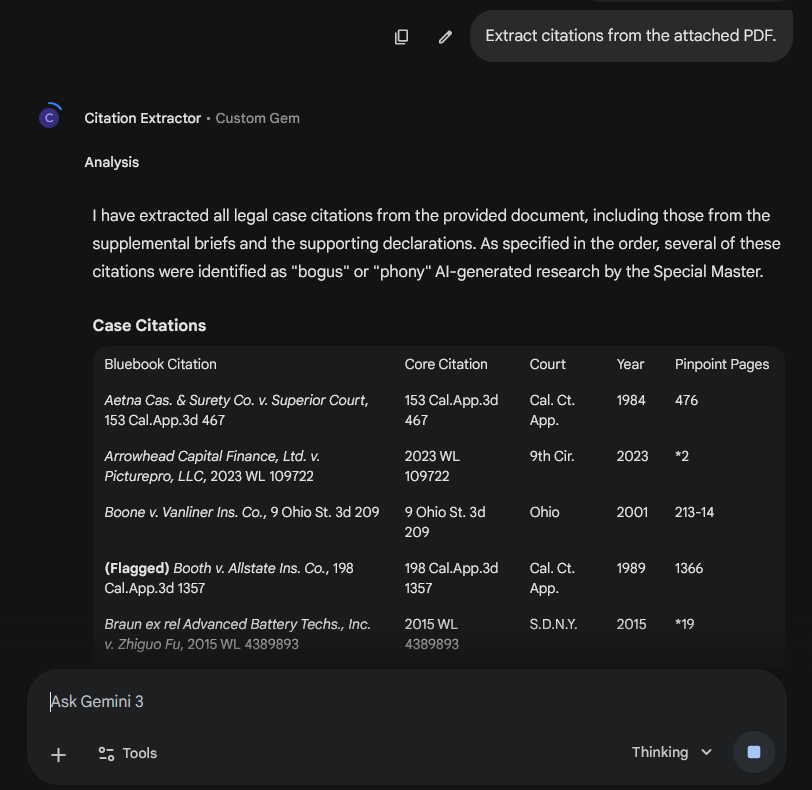Stop response generation with the stop icon
The width and height of the screenshot is (812, 790).
754,752
